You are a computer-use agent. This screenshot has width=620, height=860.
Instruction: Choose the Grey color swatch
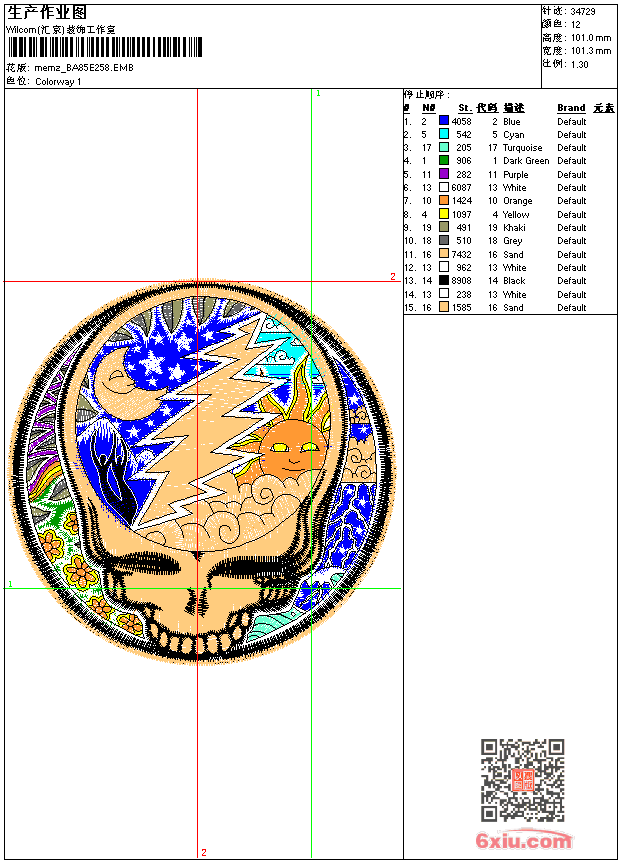444,240
